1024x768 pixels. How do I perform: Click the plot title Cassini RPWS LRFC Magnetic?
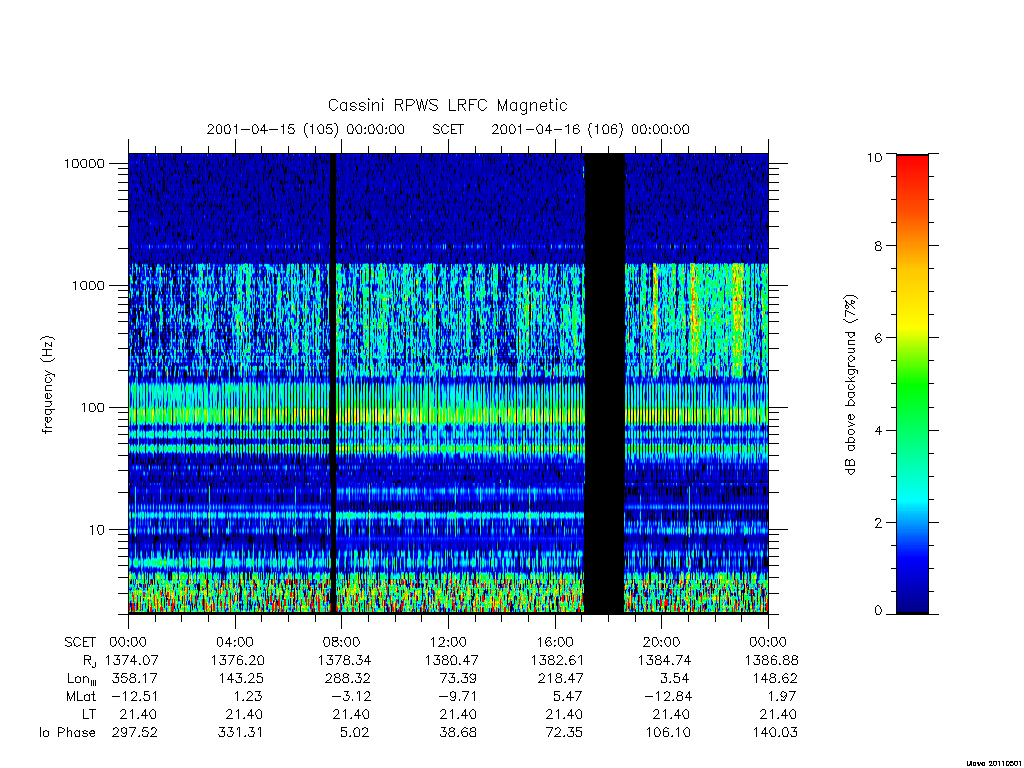tap(447, 105)
